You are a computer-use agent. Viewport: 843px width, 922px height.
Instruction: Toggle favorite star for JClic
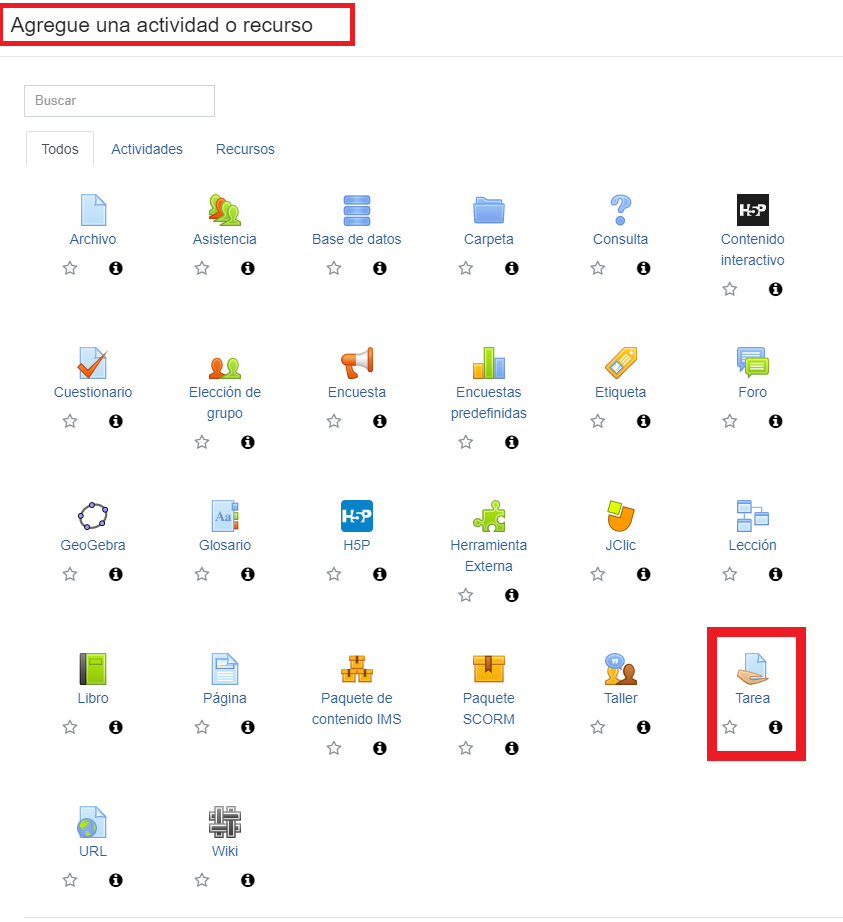(598, 574)
